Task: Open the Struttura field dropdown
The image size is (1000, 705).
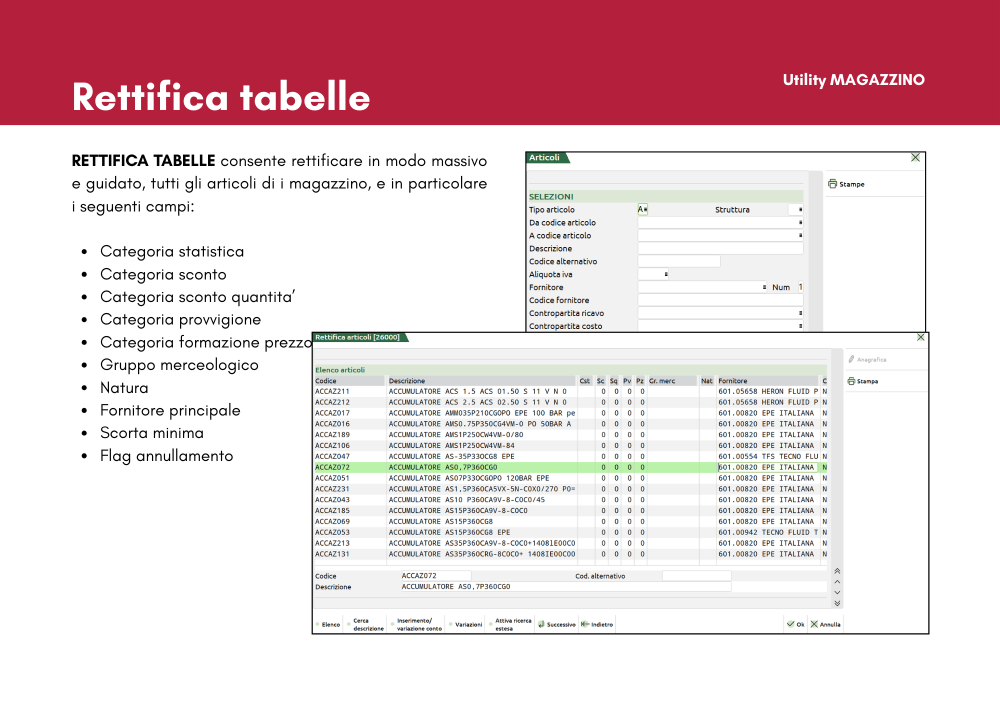Action: pyautogui.click(x=799, y=210)
